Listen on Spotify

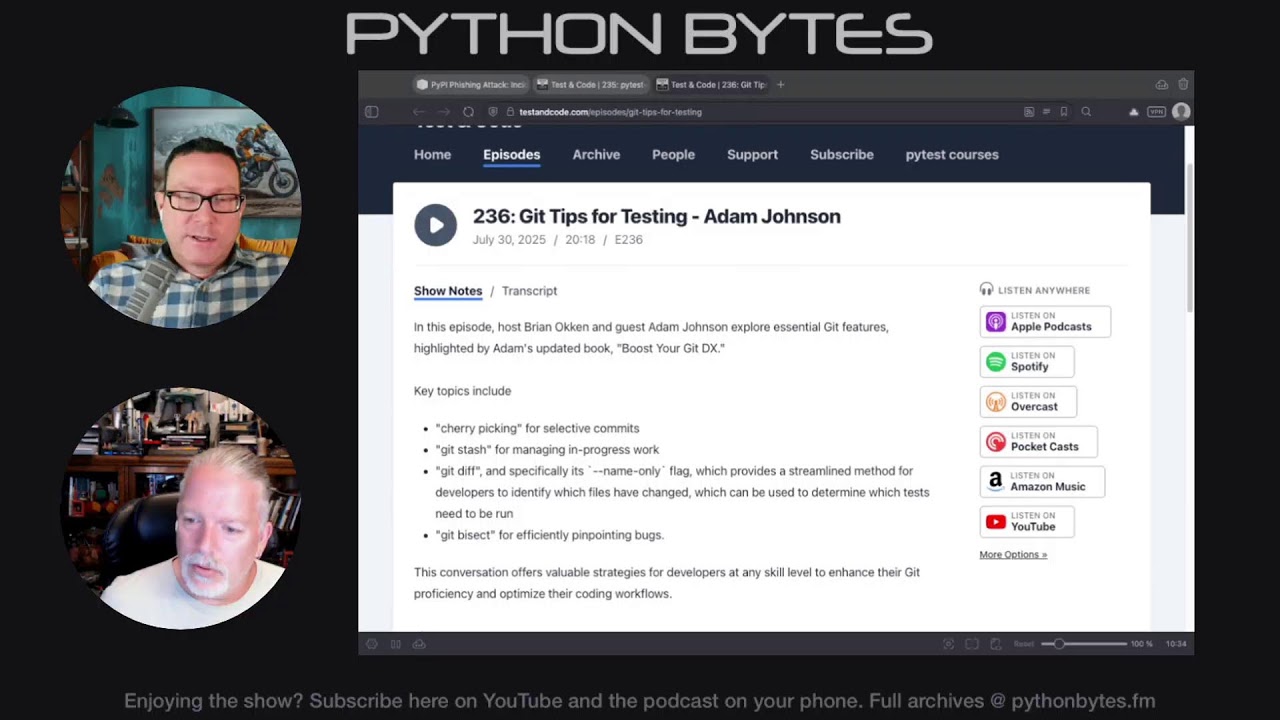[x=1027, y=361]
